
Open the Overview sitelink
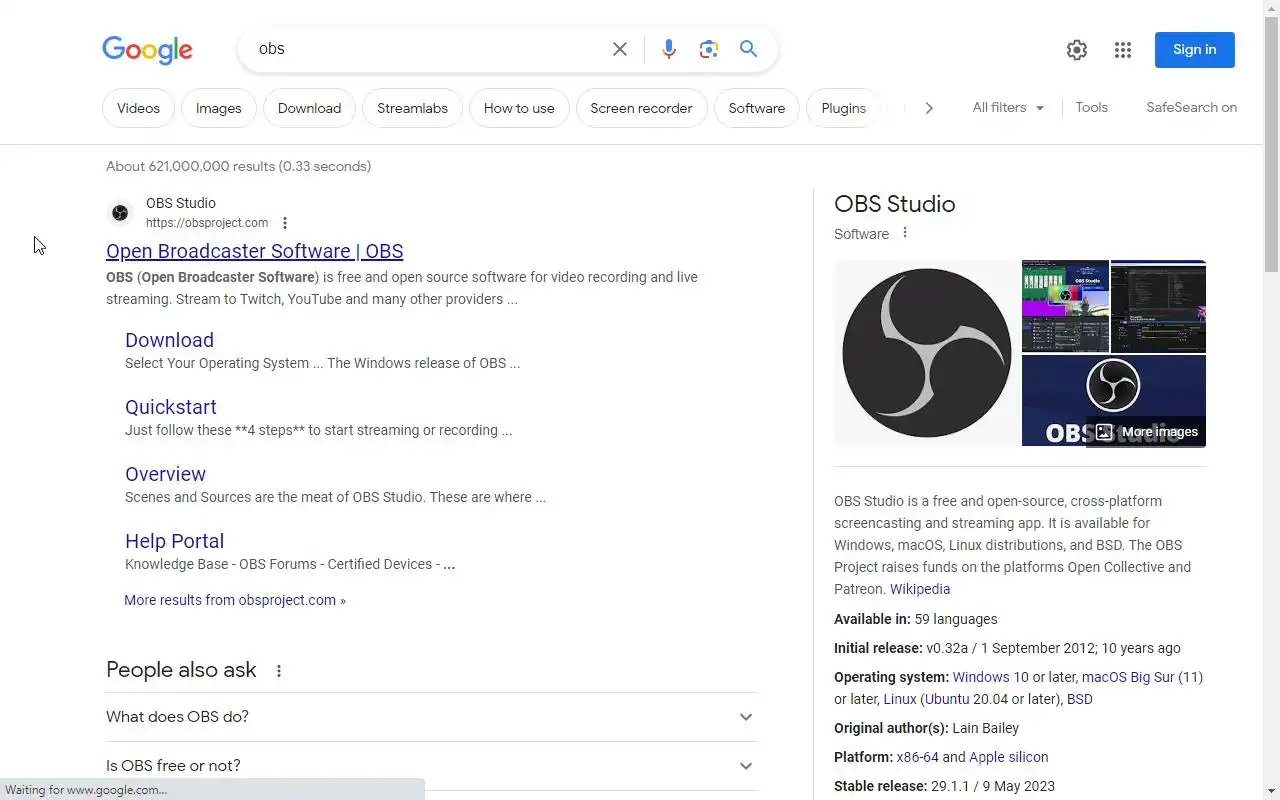point(165,474)
